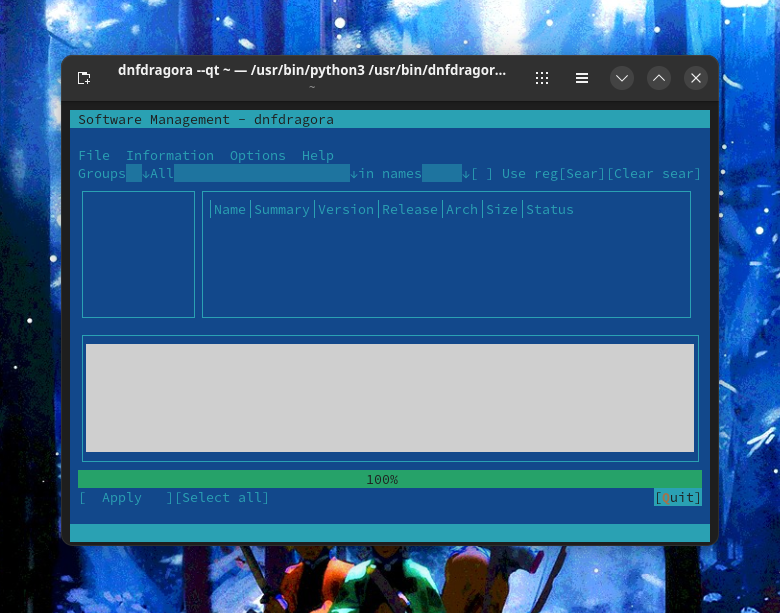Click the Quit button
The width and height of the screenshot is (780, 613).
pyautogui.click(x=678, y=498)
